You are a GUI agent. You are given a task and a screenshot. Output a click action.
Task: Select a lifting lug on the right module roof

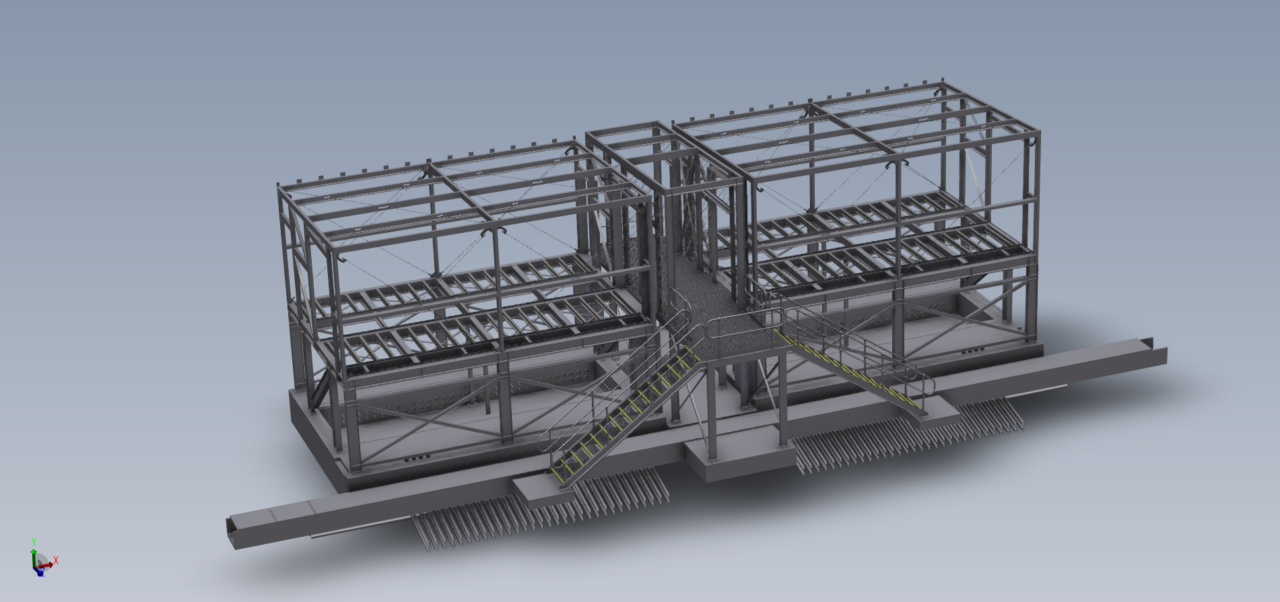click(x=938, y=92)
